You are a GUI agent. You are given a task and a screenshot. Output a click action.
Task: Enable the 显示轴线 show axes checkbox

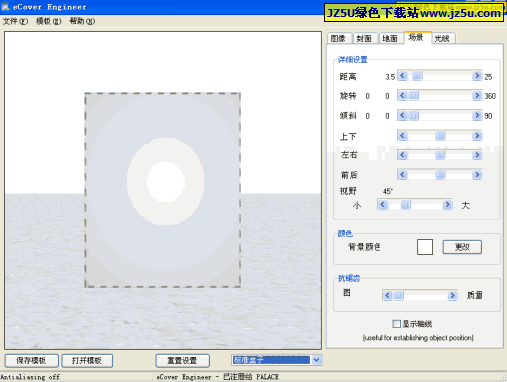[396, 324]
